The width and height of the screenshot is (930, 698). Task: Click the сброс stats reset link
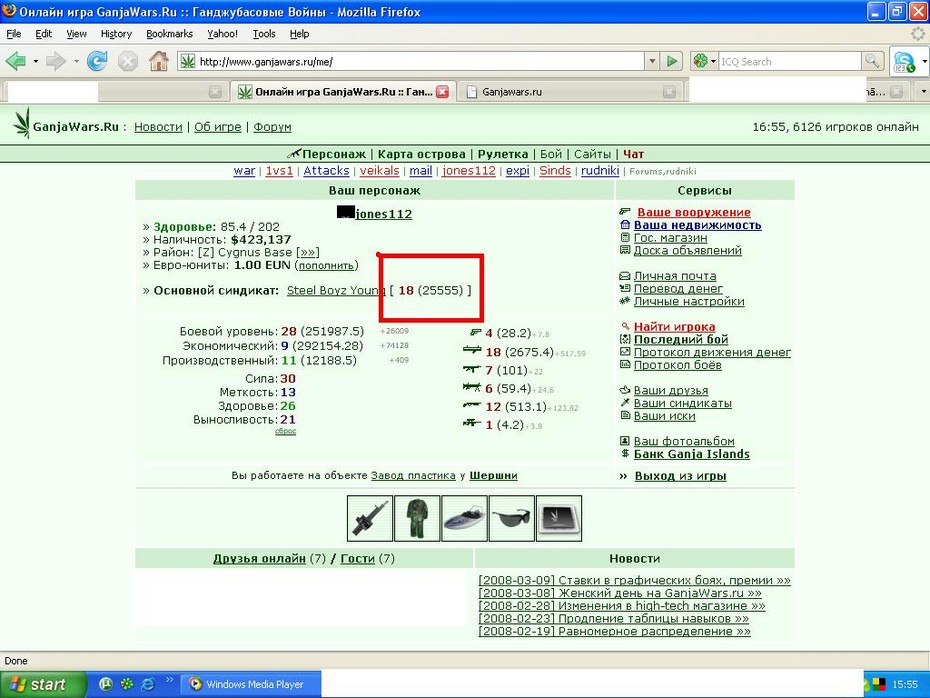coord(285,431)
